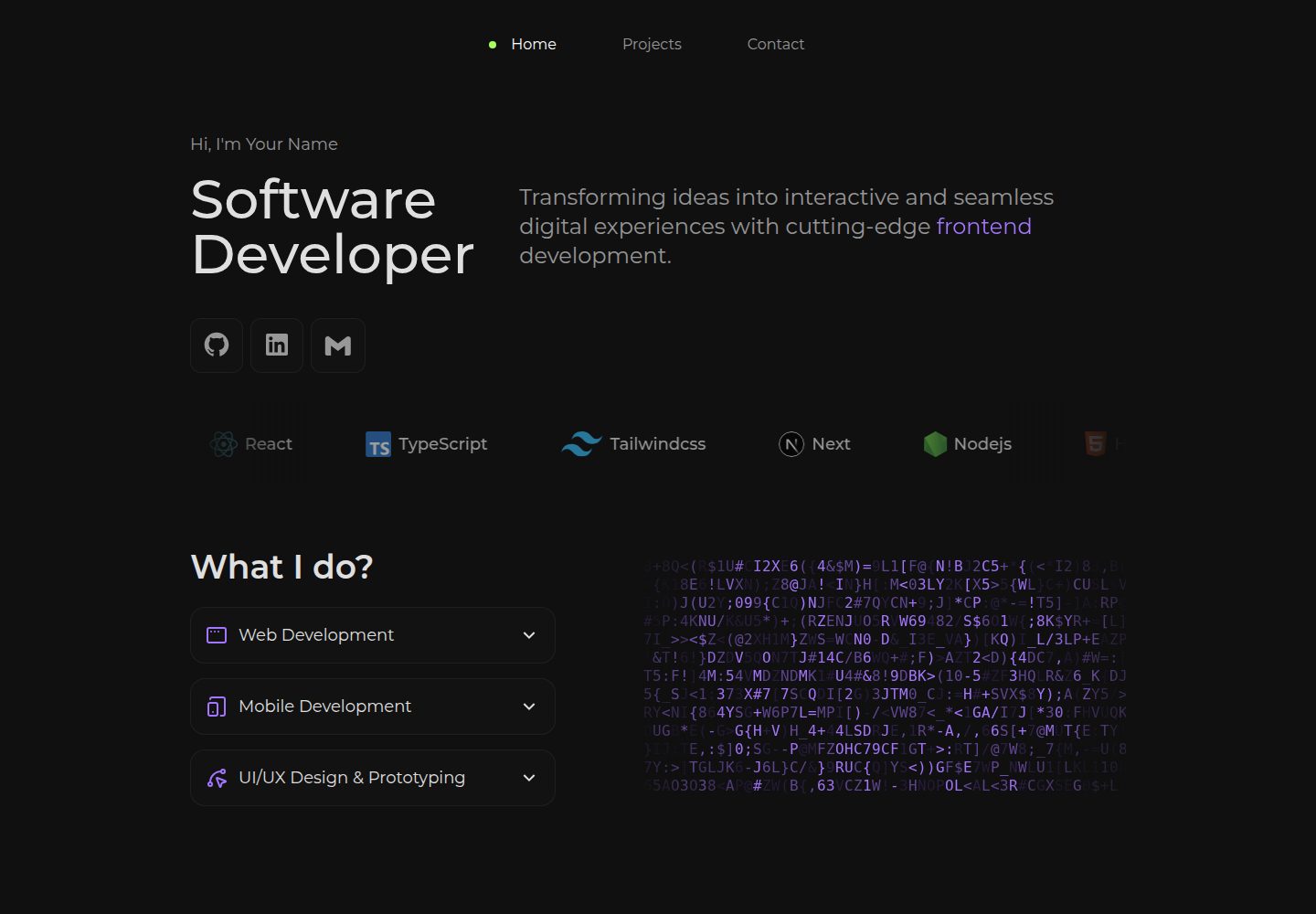Image resolution: width=1316 pixels, height=914 pixels.
Task: Open the Contact nav item
Action: tap(776, 44)
